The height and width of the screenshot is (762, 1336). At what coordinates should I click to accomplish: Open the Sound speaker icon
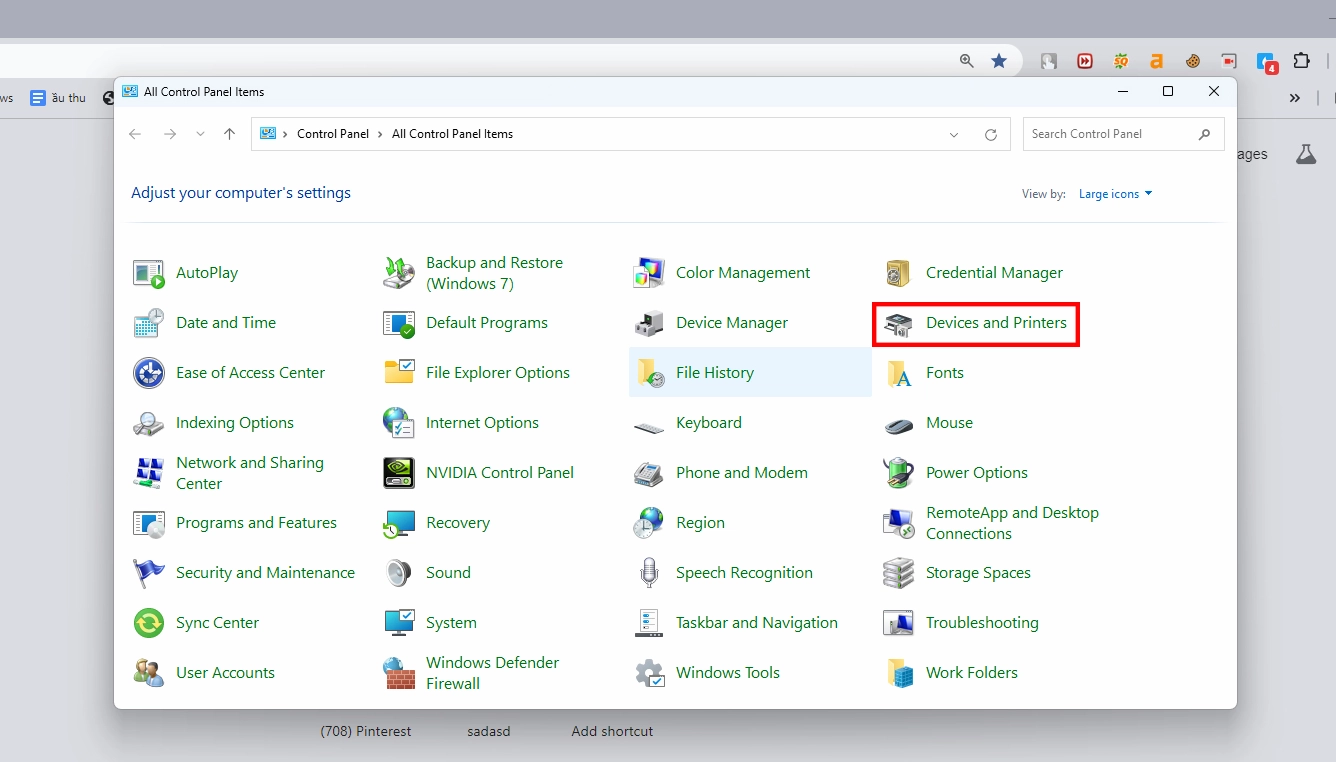399,573
